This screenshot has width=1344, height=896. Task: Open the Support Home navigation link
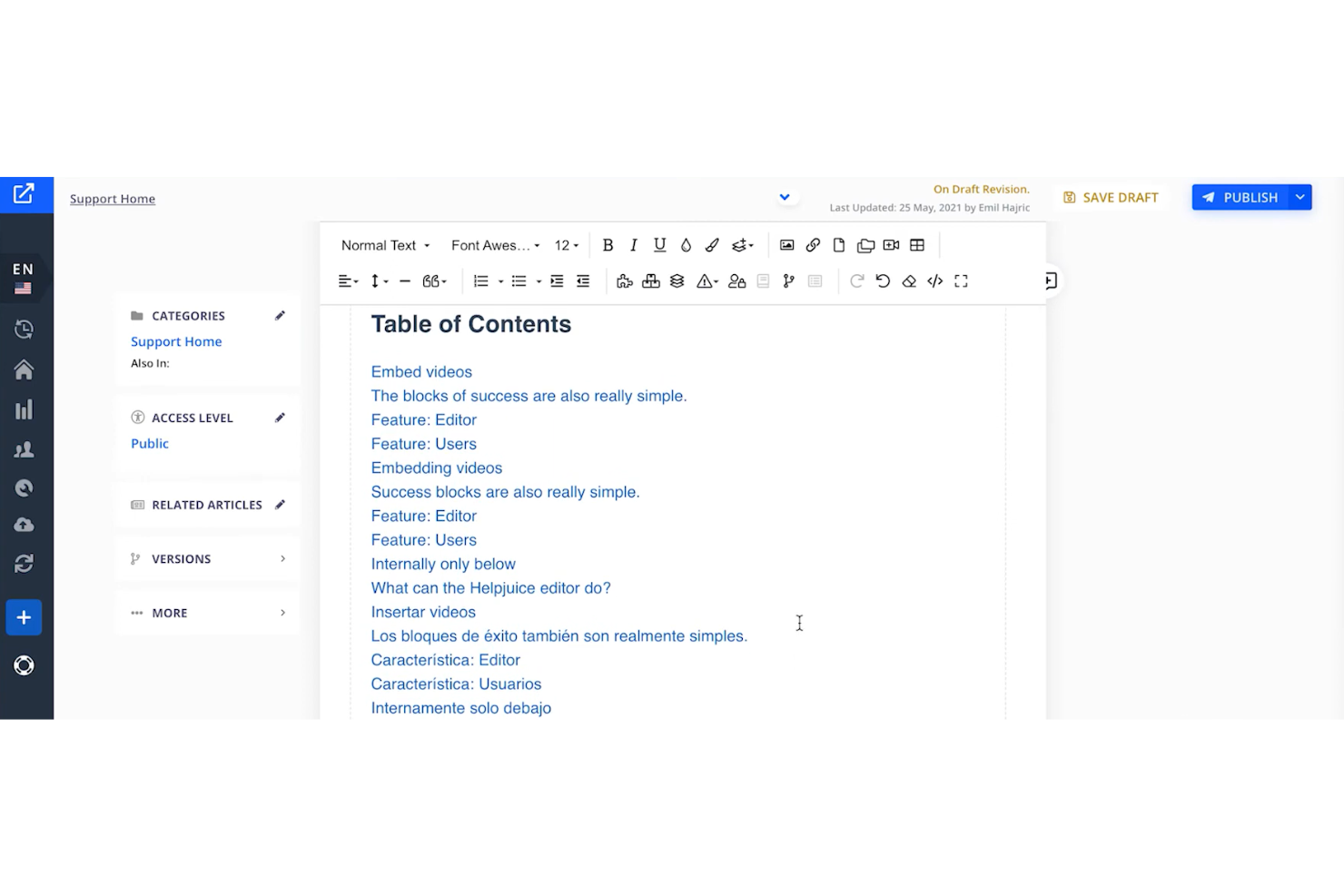[x=113, y=198]
